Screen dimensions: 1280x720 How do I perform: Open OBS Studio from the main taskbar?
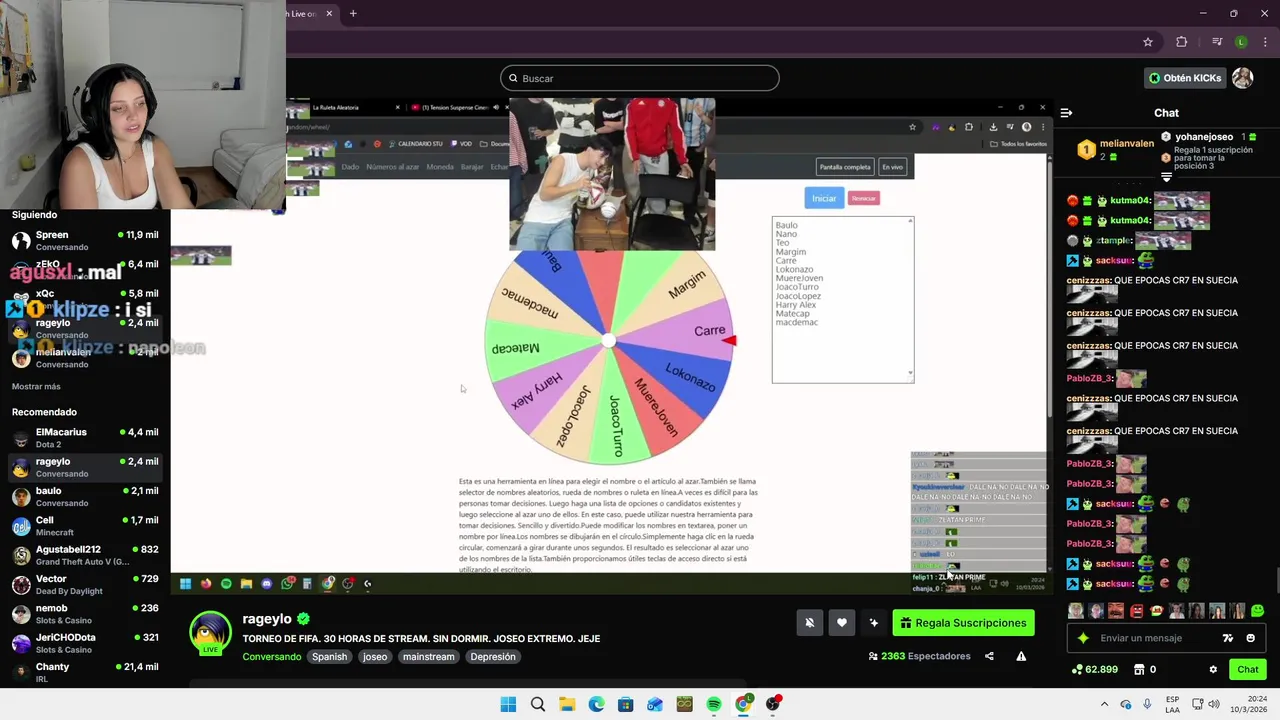point(773,704)
